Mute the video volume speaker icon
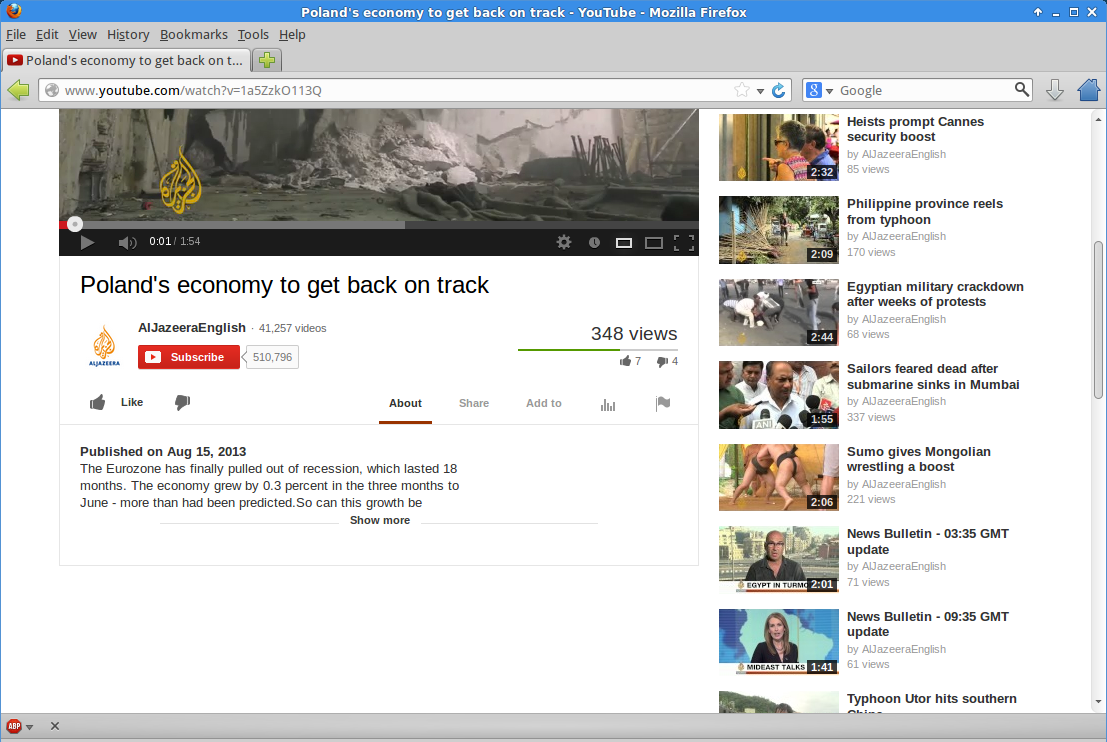 pyautogui.click(x=127, y=243)
